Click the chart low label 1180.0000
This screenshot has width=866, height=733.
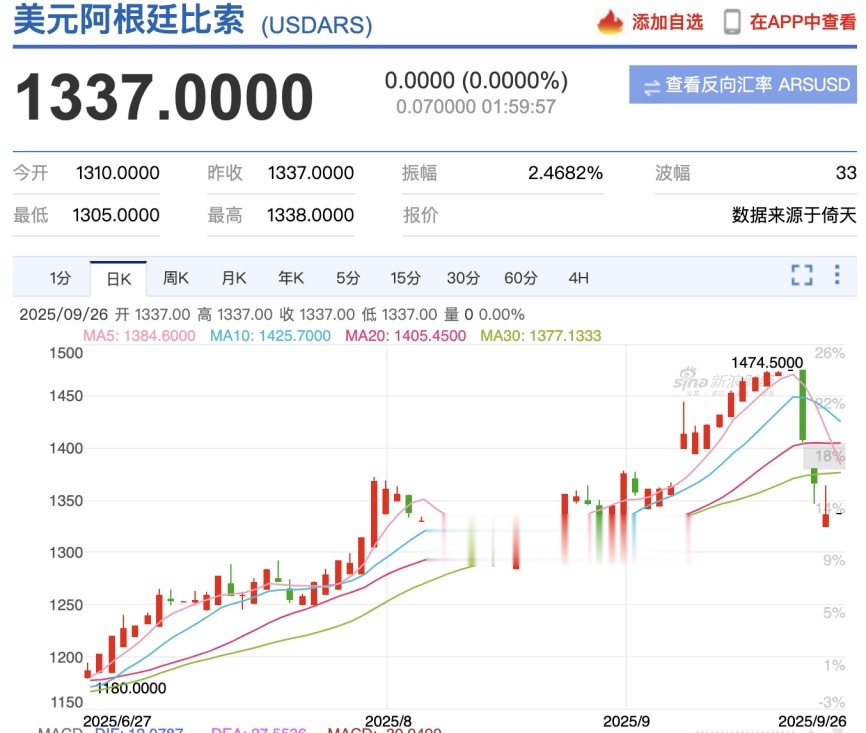click(x=131, y=688)
